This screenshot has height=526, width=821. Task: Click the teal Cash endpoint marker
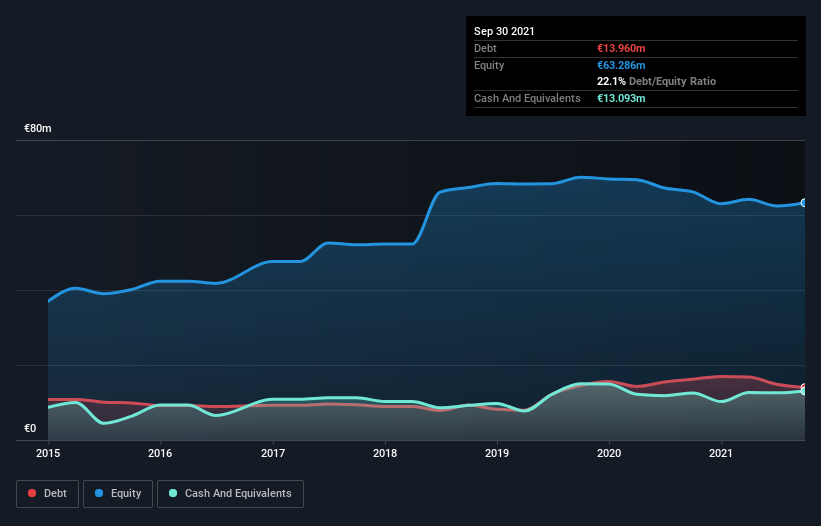coord(803,391)
